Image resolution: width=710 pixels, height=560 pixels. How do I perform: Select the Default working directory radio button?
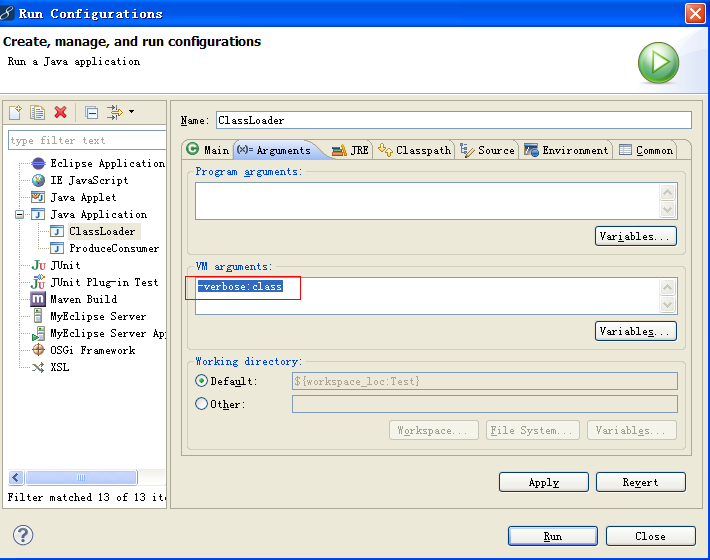pyautogui.click(x=201, y=381)
